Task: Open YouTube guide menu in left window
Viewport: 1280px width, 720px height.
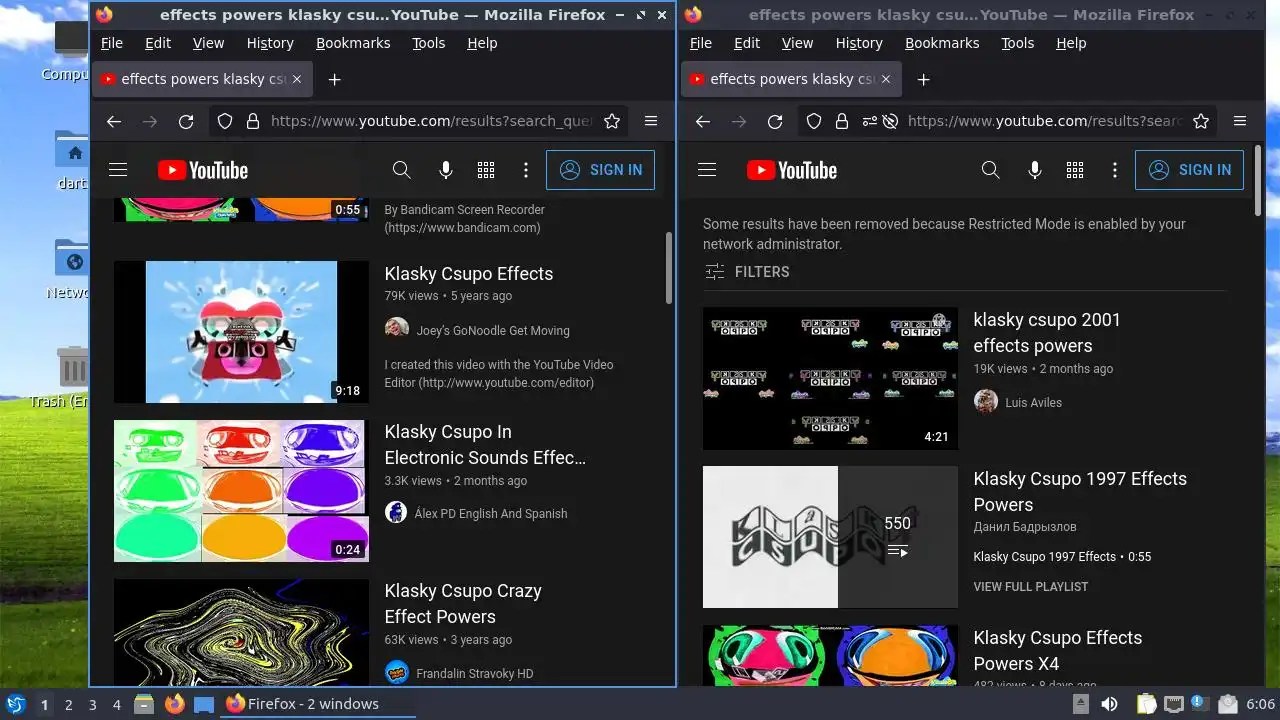Action: click(118, 170)
